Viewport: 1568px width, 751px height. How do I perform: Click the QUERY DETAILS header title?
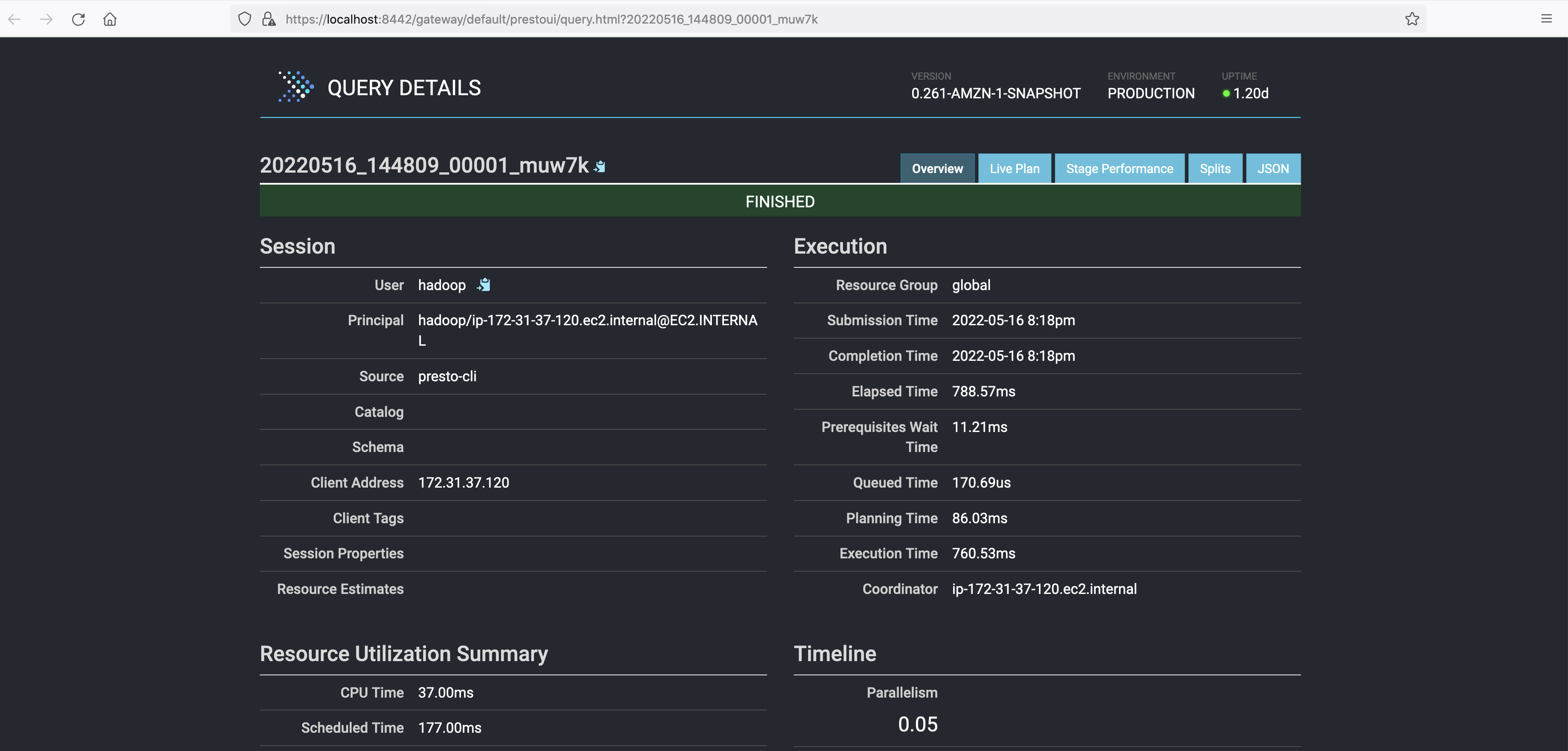(404, 88)
